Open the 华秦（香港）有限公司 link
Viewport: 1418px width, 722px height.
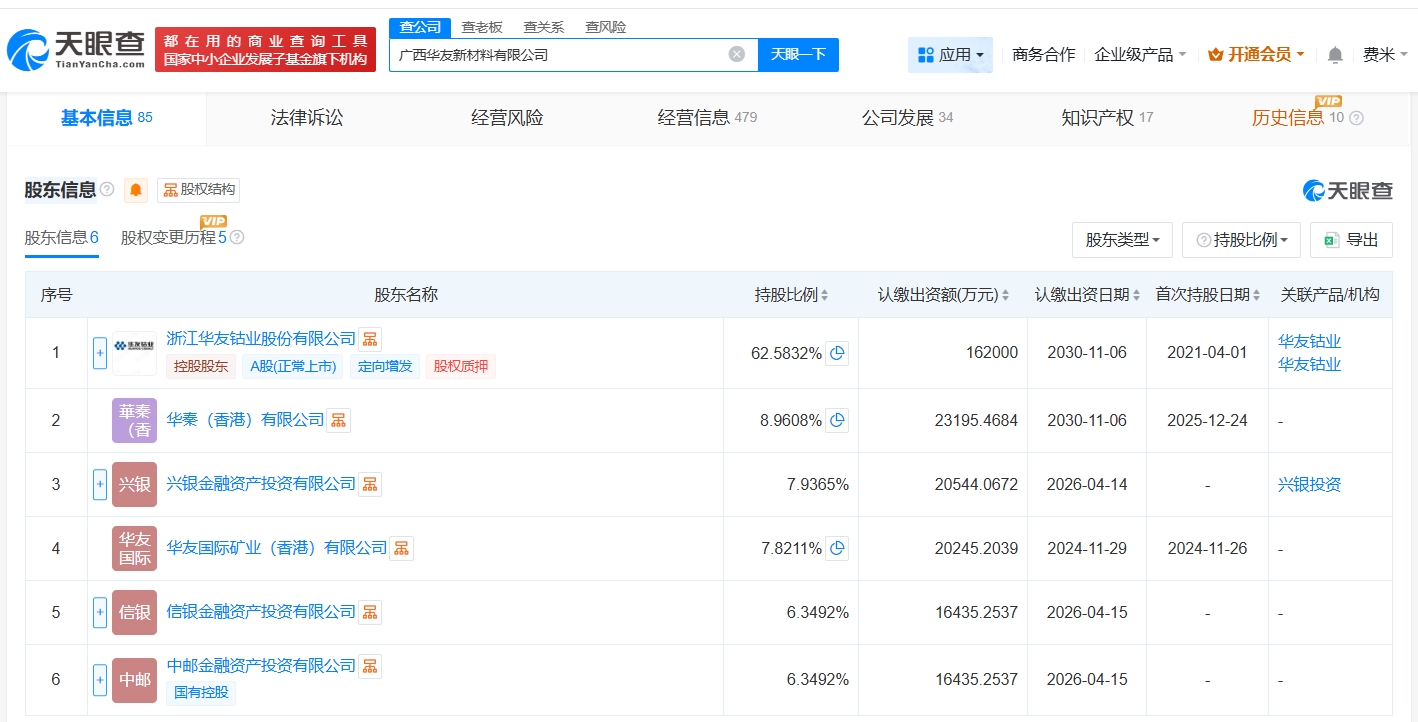point(246,420)
